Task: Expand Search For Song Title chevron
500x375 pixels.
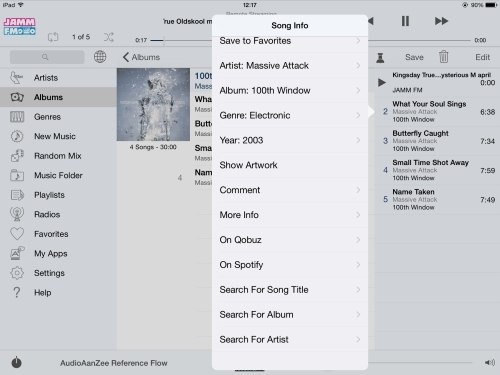Action: coord(358,290)
